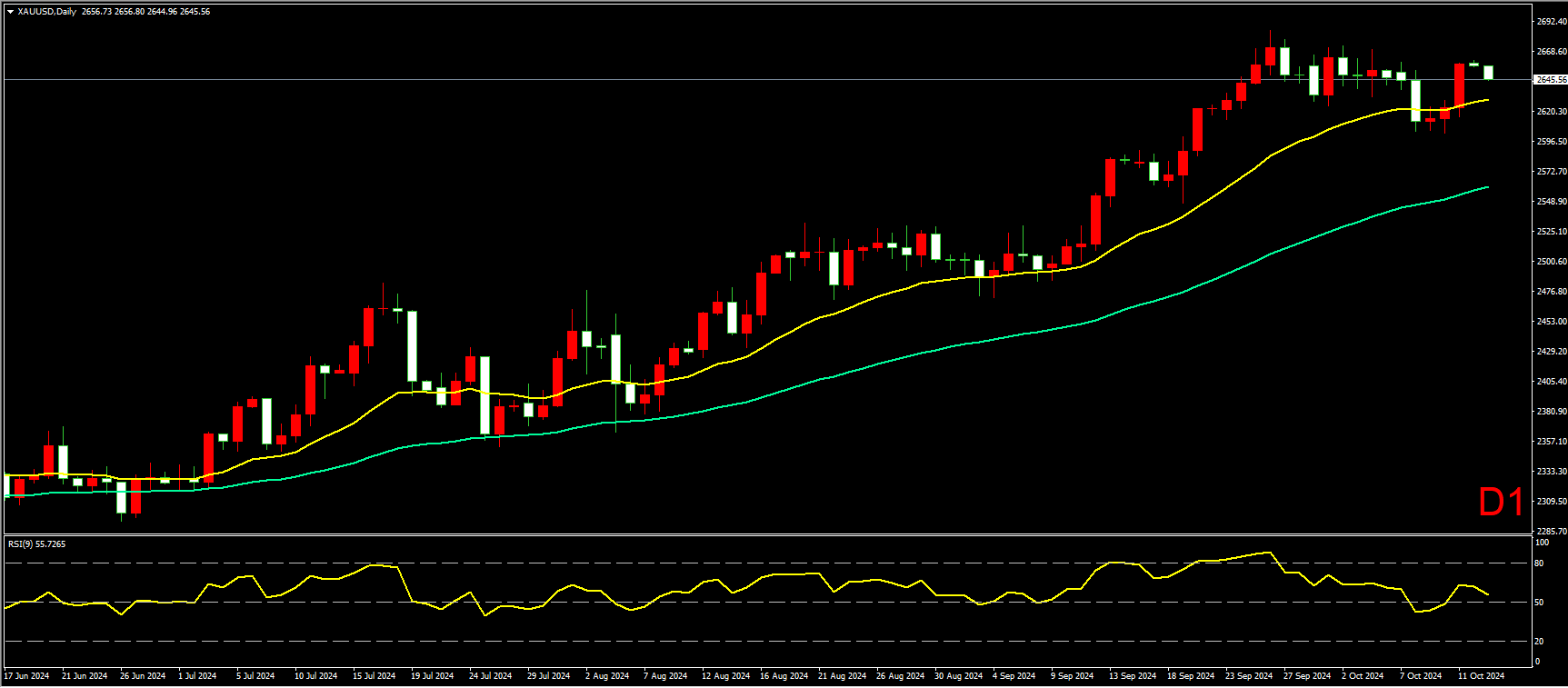Click the RSI scale level 80
Viewport: 1568px width, 688px height.
(1539, 563)
